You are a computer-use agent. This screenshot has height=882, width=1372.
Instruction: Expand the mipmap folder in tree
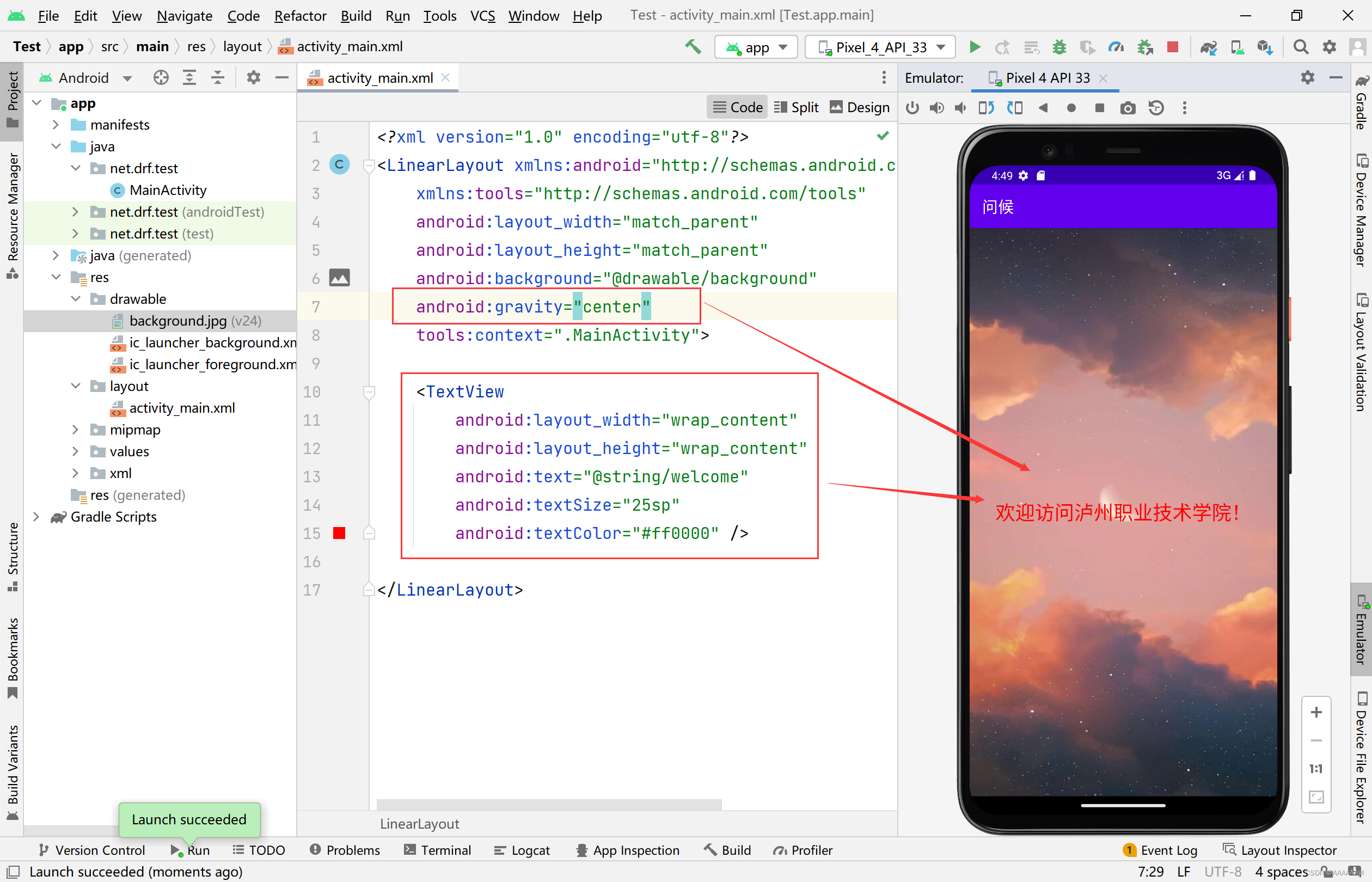[x=75, y=430]
